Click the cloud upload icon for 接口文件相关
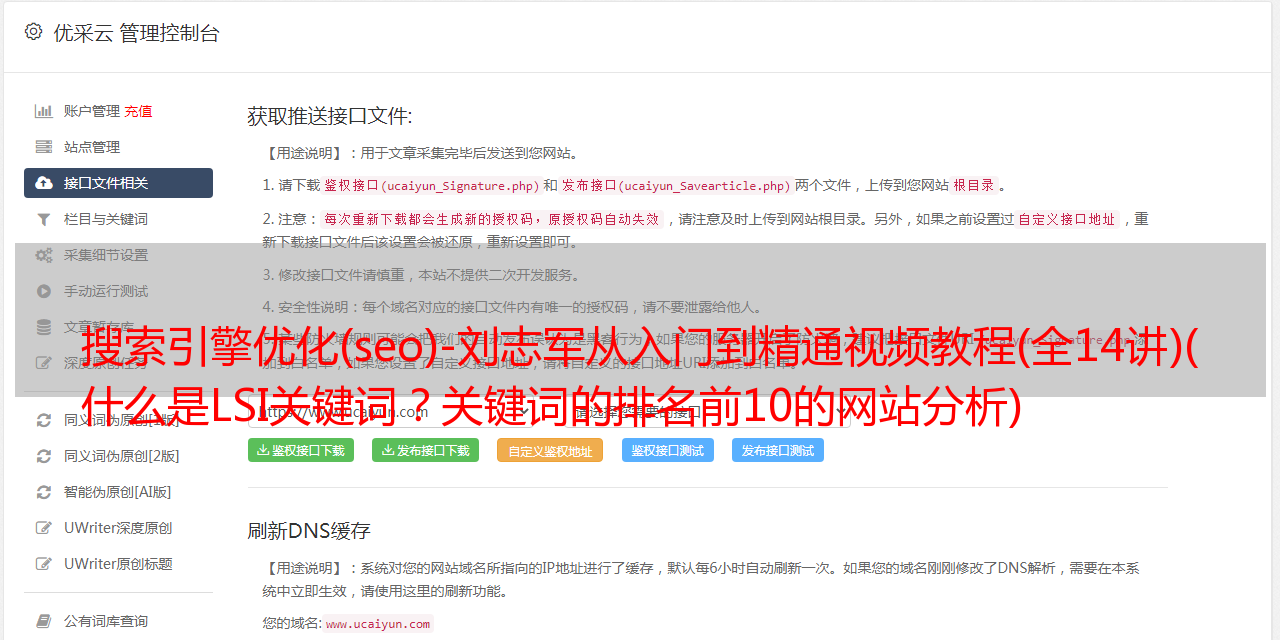Viewport: 1280px width, 640px height. pyautogui.click(x=44, y=183)
